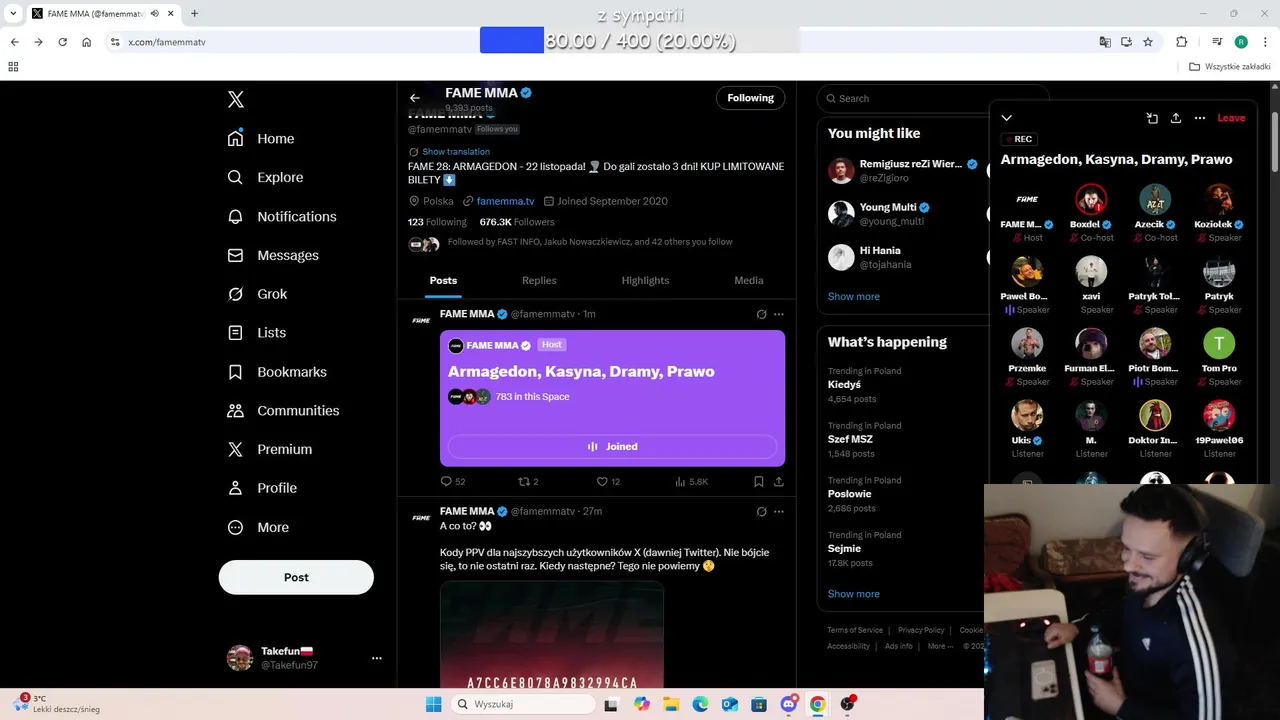Screen dimensions: 1280x720
Task: Share the Space via upload icon
Action: point(1176,118)
